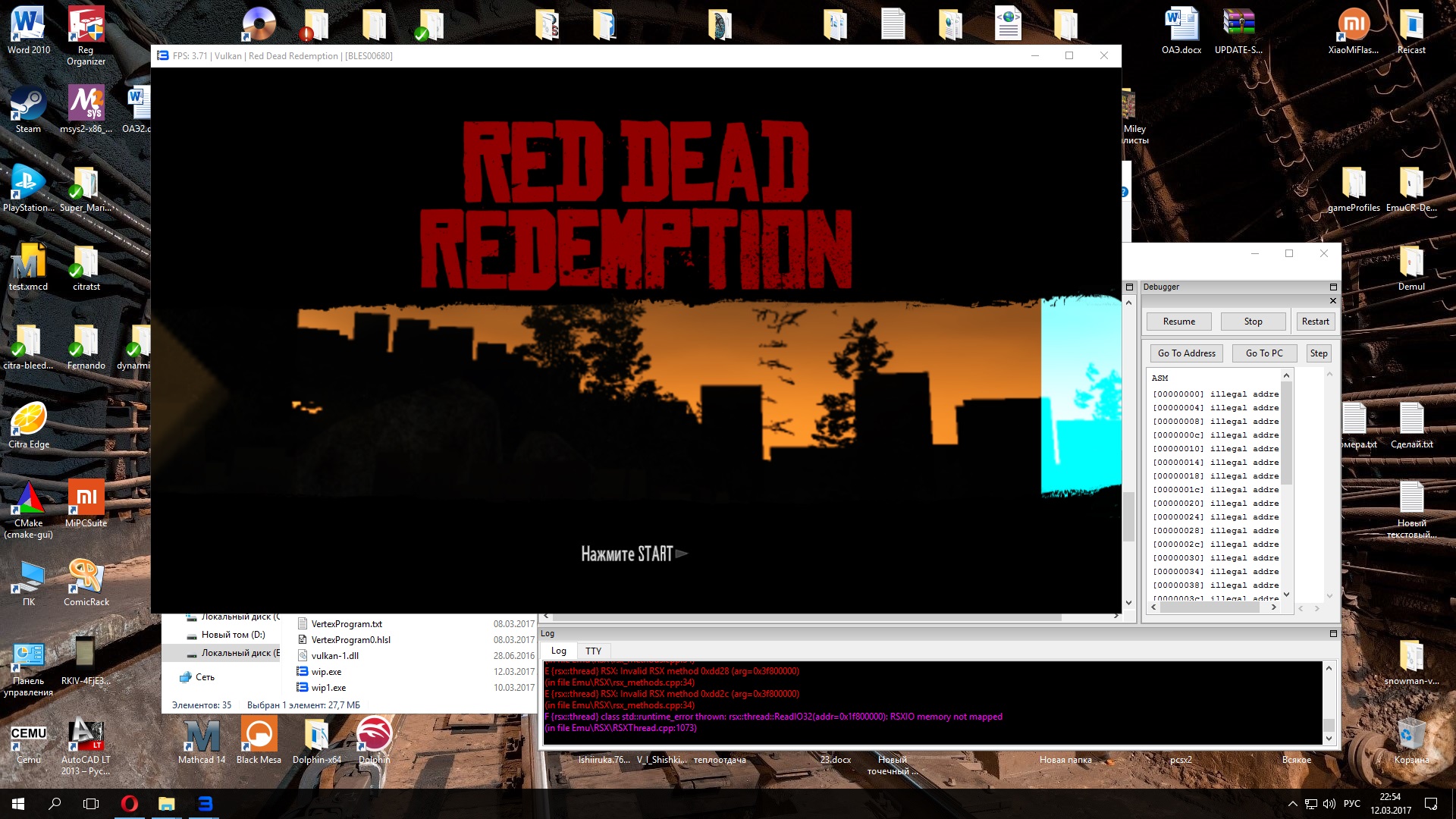The image size is (1456, 819).
Task: Click the Go To Address button
Action: (1186, 353)
